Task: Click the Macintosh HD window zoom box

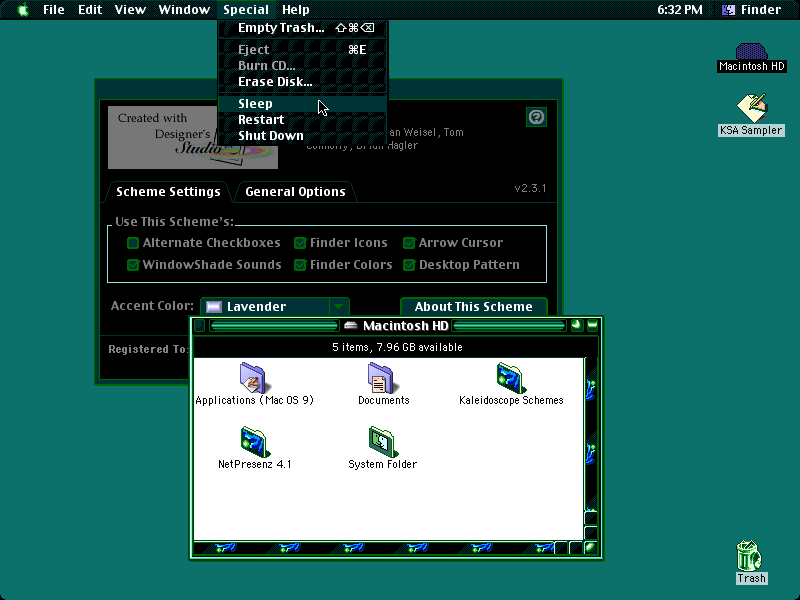Action: click(x=576, y=325)
